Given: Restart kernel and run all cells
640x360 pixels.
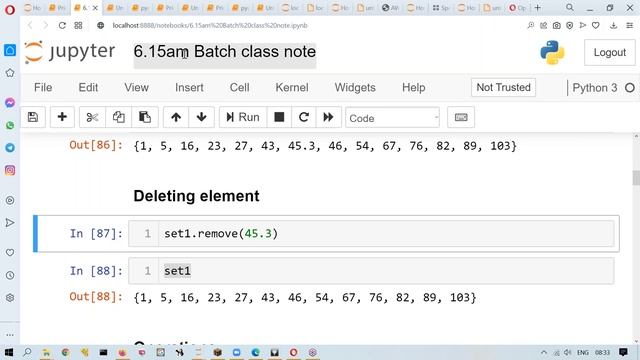Looking at the screenshot, I should pyautogui.click(x=328, y=117).
